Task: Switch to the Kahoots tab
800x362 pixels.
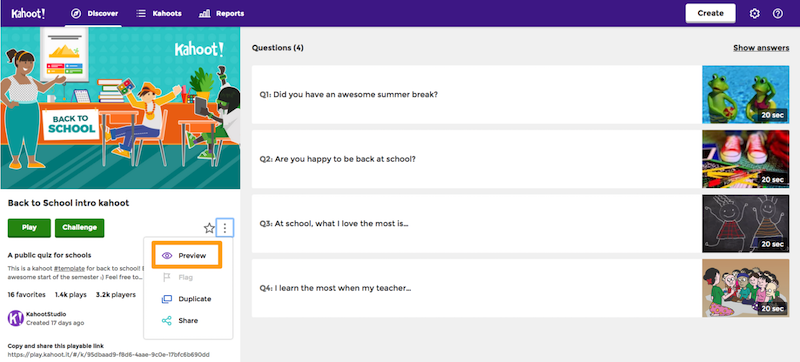Action: [159, 14]
